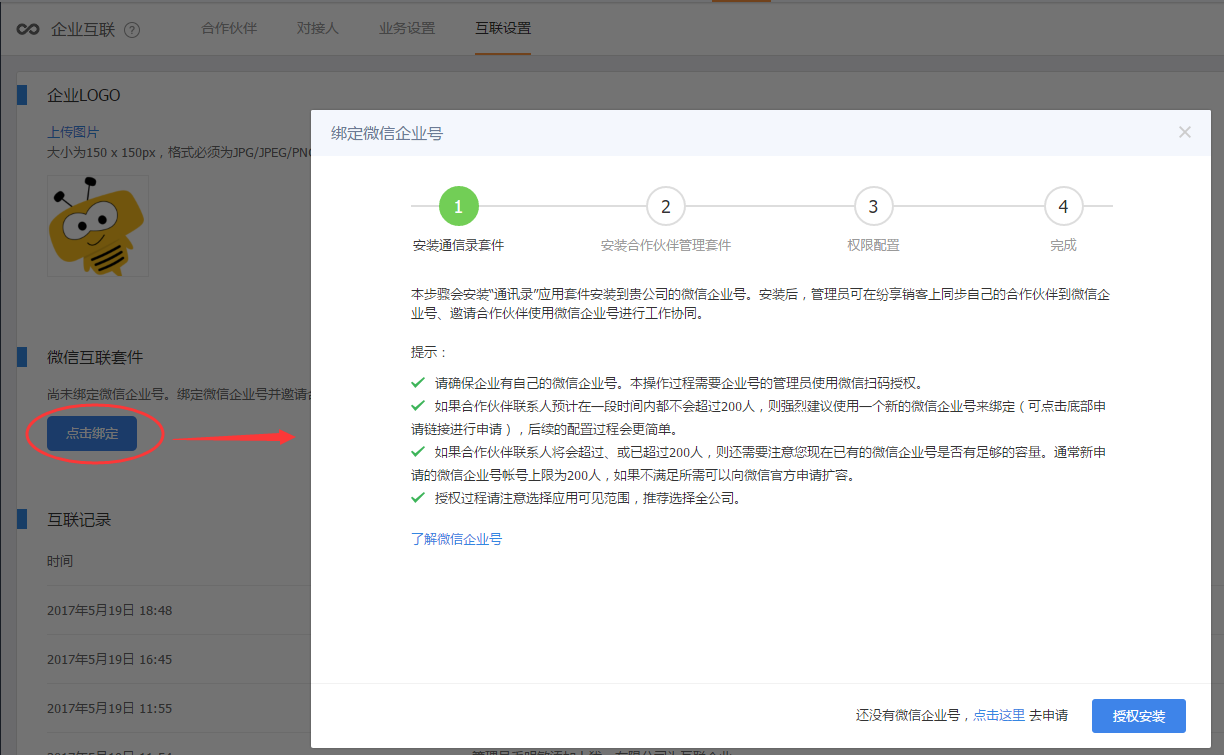The height and width of the screenshot is (755, 1224).
Task: Open the 对接人 tab
Action: click(318, 28)
